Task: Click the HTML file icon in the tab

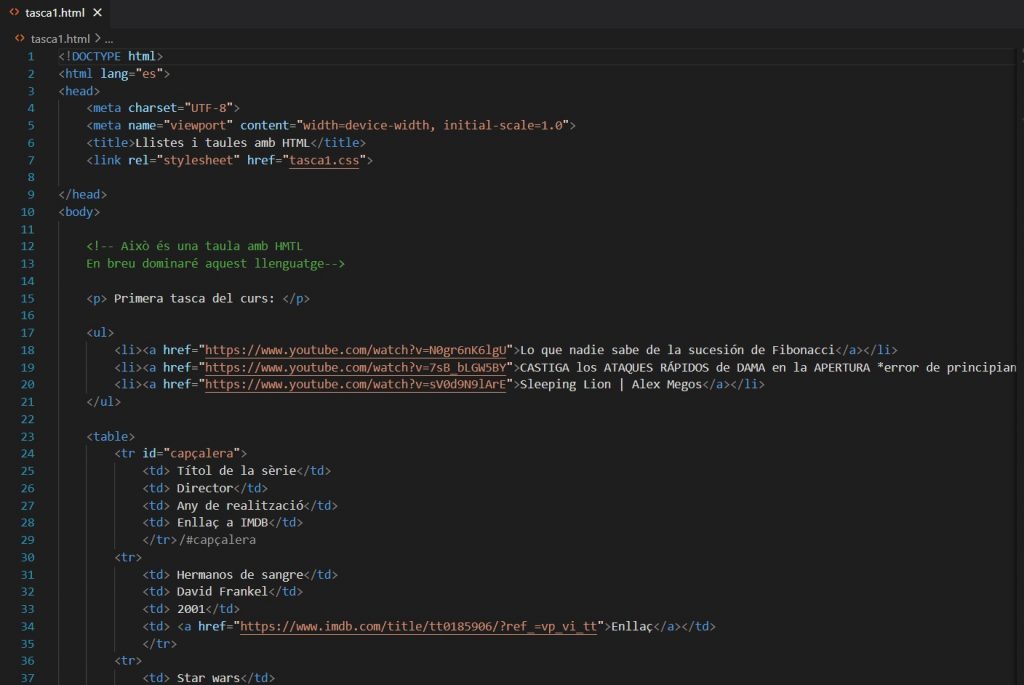Action: tap(15, 13)
